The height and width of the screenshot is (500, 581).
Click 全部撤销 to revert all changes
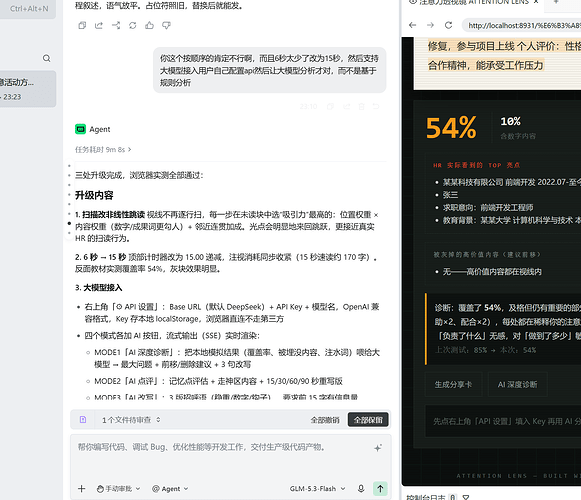(x=325, y=420)
